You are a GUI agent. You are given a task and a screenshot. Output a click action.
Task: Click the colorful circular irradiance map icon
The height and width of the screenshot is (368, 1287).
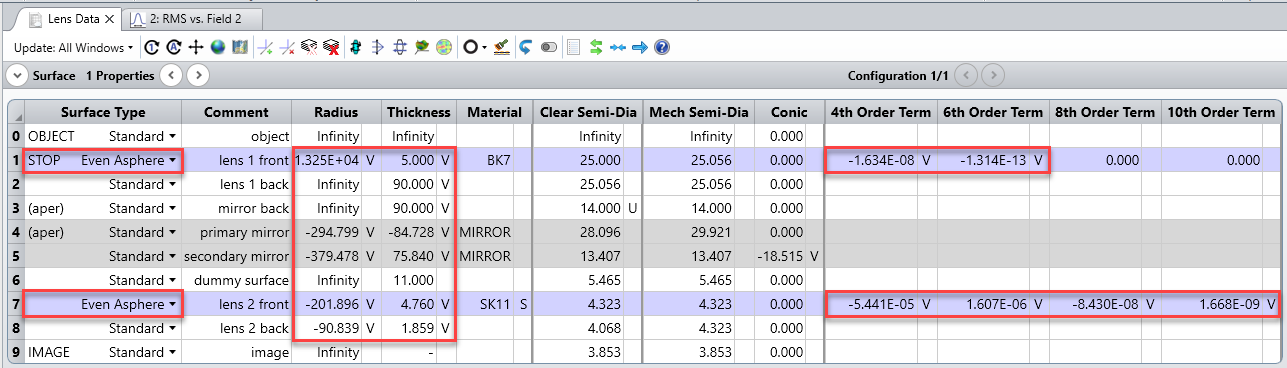pyautogui.click(x=444, y=47)
